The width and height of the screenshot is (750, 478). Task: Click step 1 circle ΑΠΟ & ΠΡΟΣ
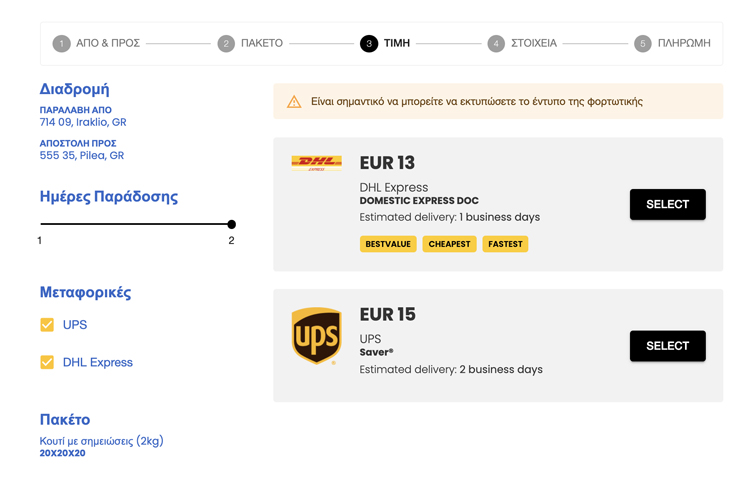click(61, 44)
